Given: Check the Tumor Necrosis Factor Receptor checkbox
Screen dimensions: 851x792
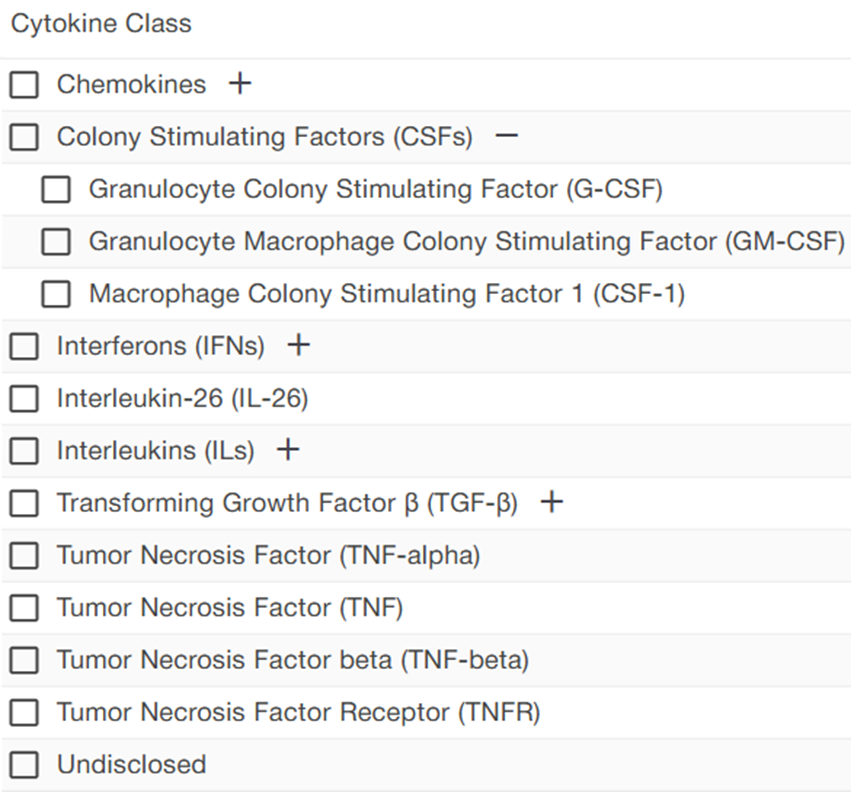Looking at the screenshot, I should coord(24,712).
